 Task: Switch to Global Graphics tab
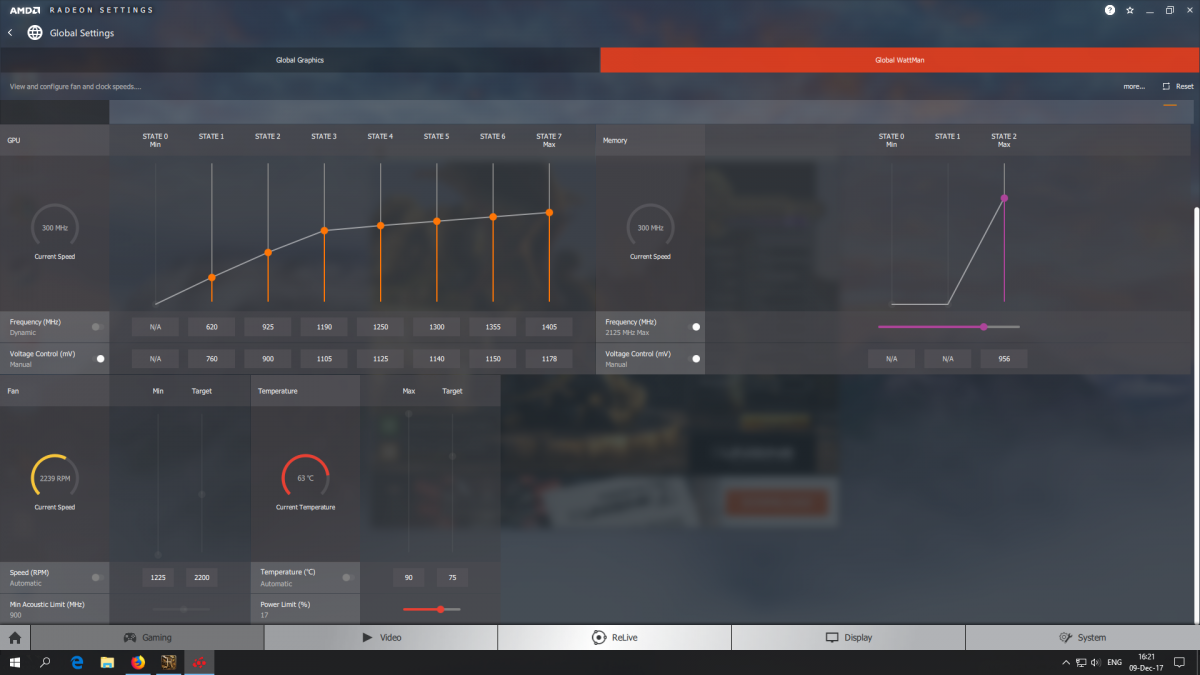[300, 60]
